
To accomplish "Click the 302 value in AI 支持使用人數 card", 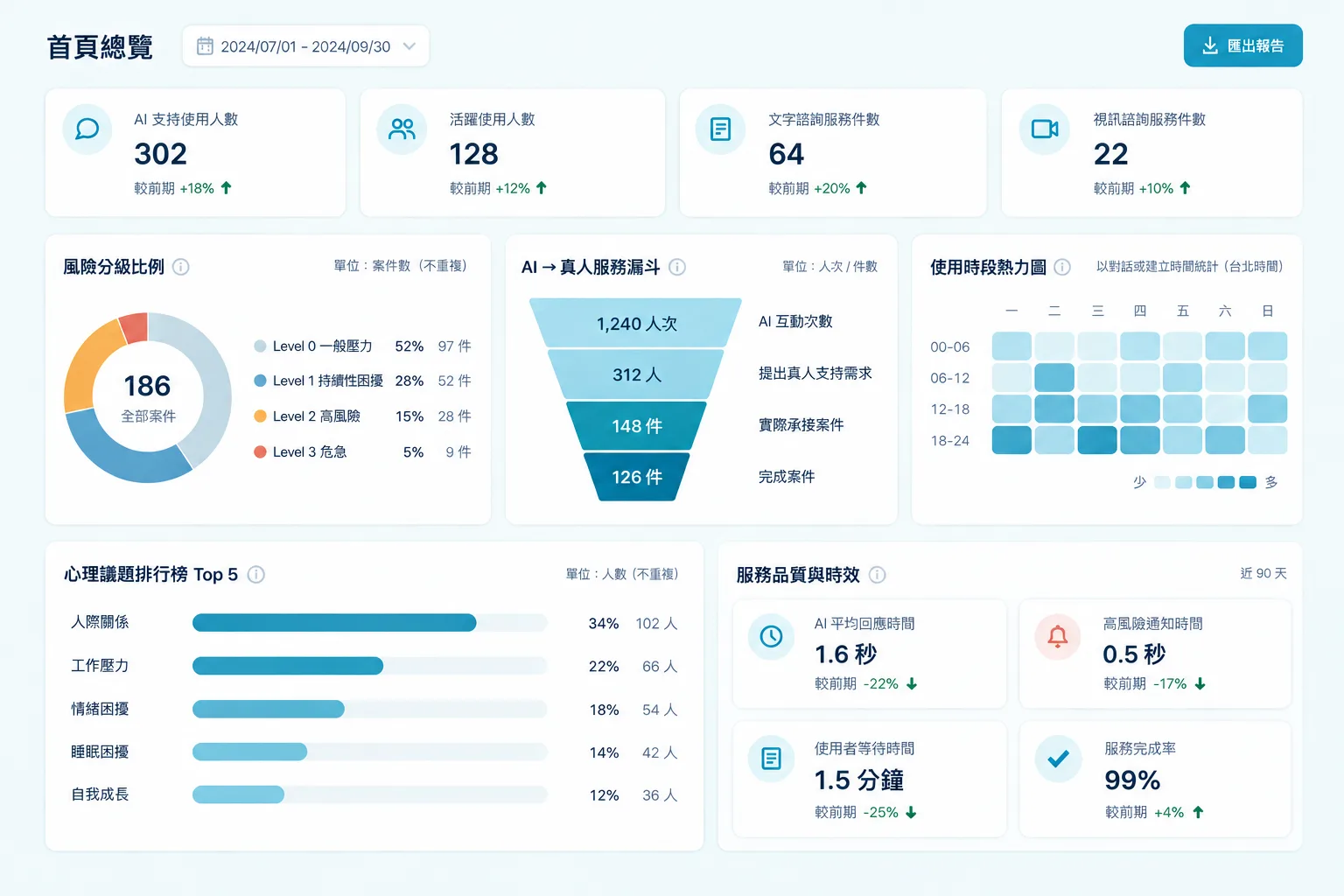I will [160, 154].
